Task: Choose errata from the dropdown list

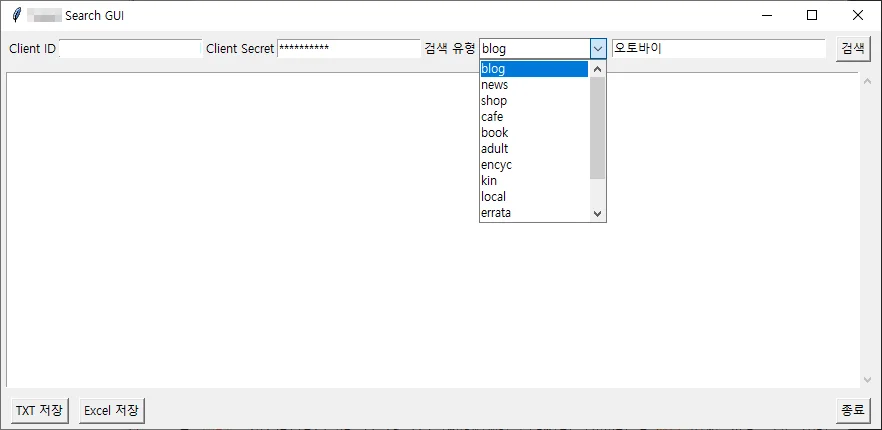Action: pyautogui.click(x=534, y=213)
